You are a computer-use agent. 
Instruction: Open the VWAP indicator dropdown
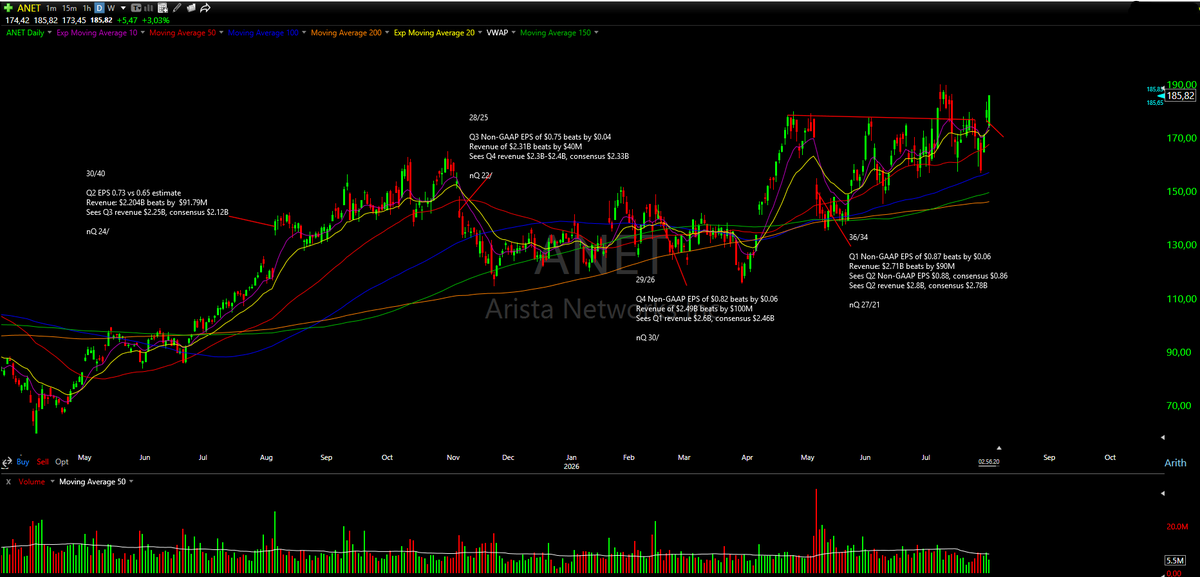(x=512, y=32)
